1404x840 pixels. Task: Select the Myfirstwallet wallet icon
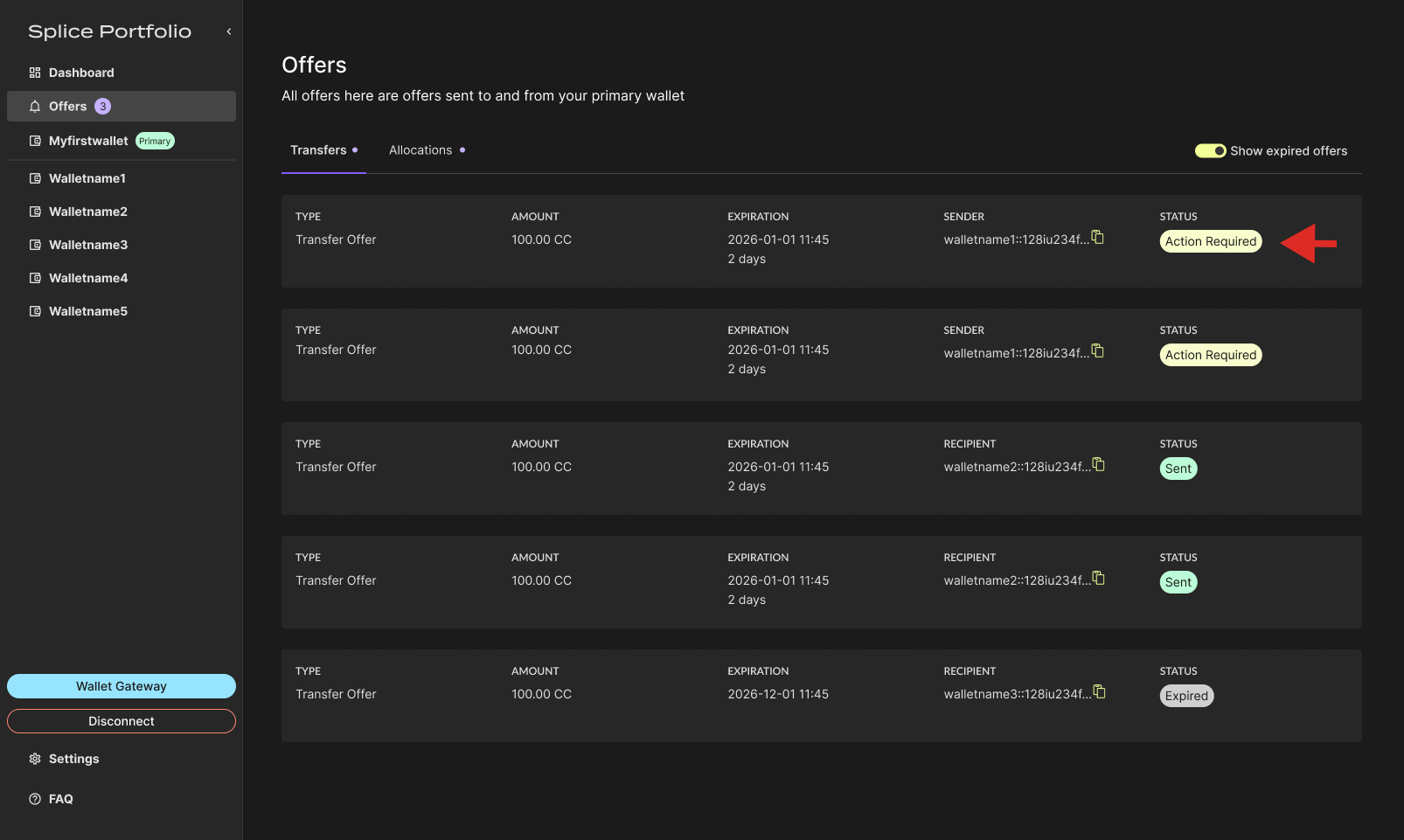35,141
